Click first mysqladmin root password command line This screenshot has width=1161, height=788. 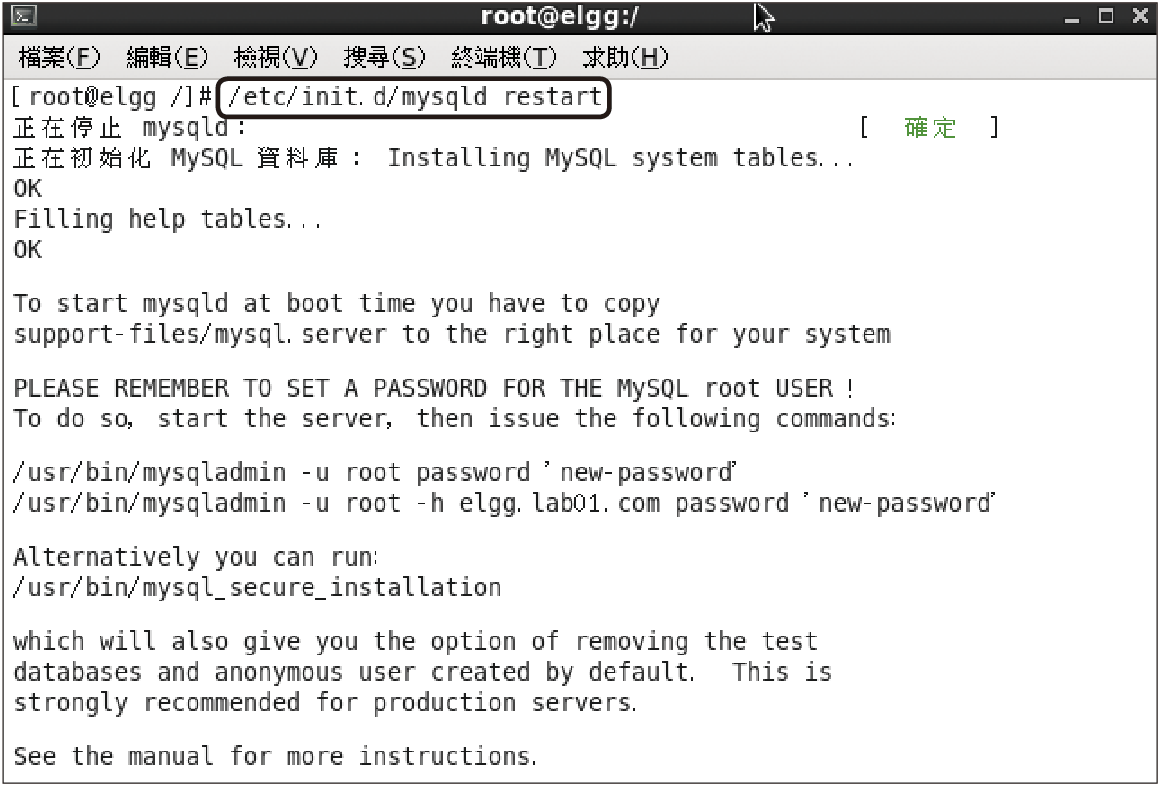click(x=375, y=473)
